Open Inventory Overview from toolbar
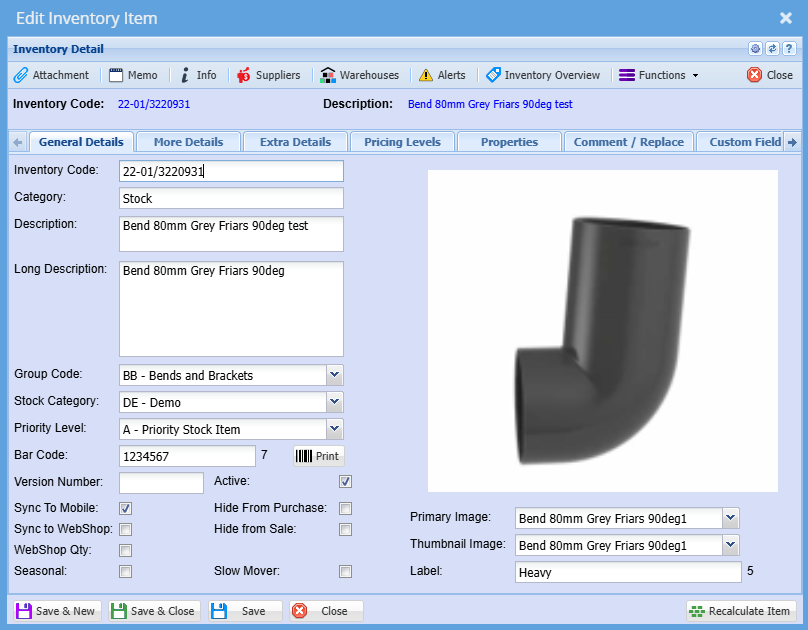This screenshot has height=630, width=808. tap(543, 75)
